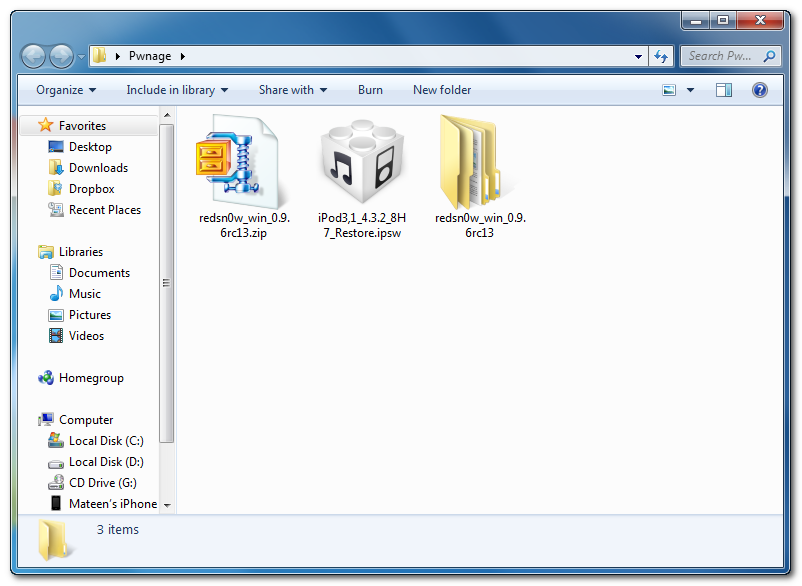Create a New folder
This screenshot has width=802, height=586.
(x=442, y=90)
